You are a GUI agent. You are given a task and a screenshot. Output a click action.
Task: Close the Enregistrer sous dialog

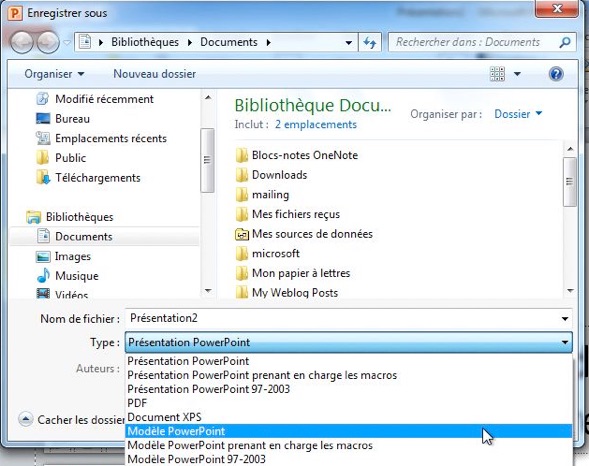click(557, 8)
